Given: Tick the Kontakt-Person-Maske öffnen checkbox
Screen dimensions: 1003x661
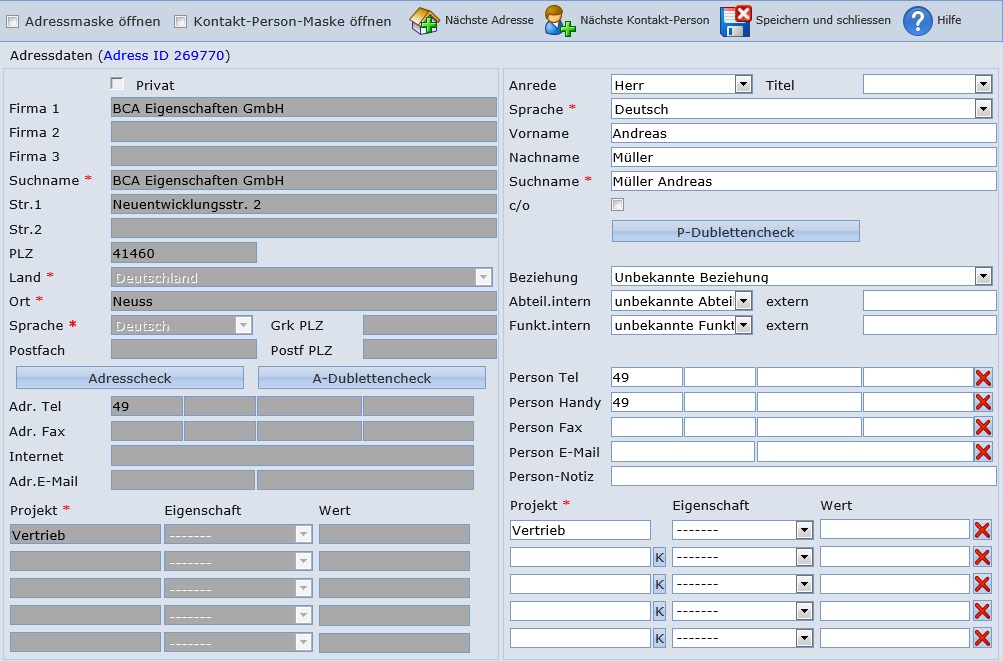Looking at the screenshot, I should tap(181, 22).
